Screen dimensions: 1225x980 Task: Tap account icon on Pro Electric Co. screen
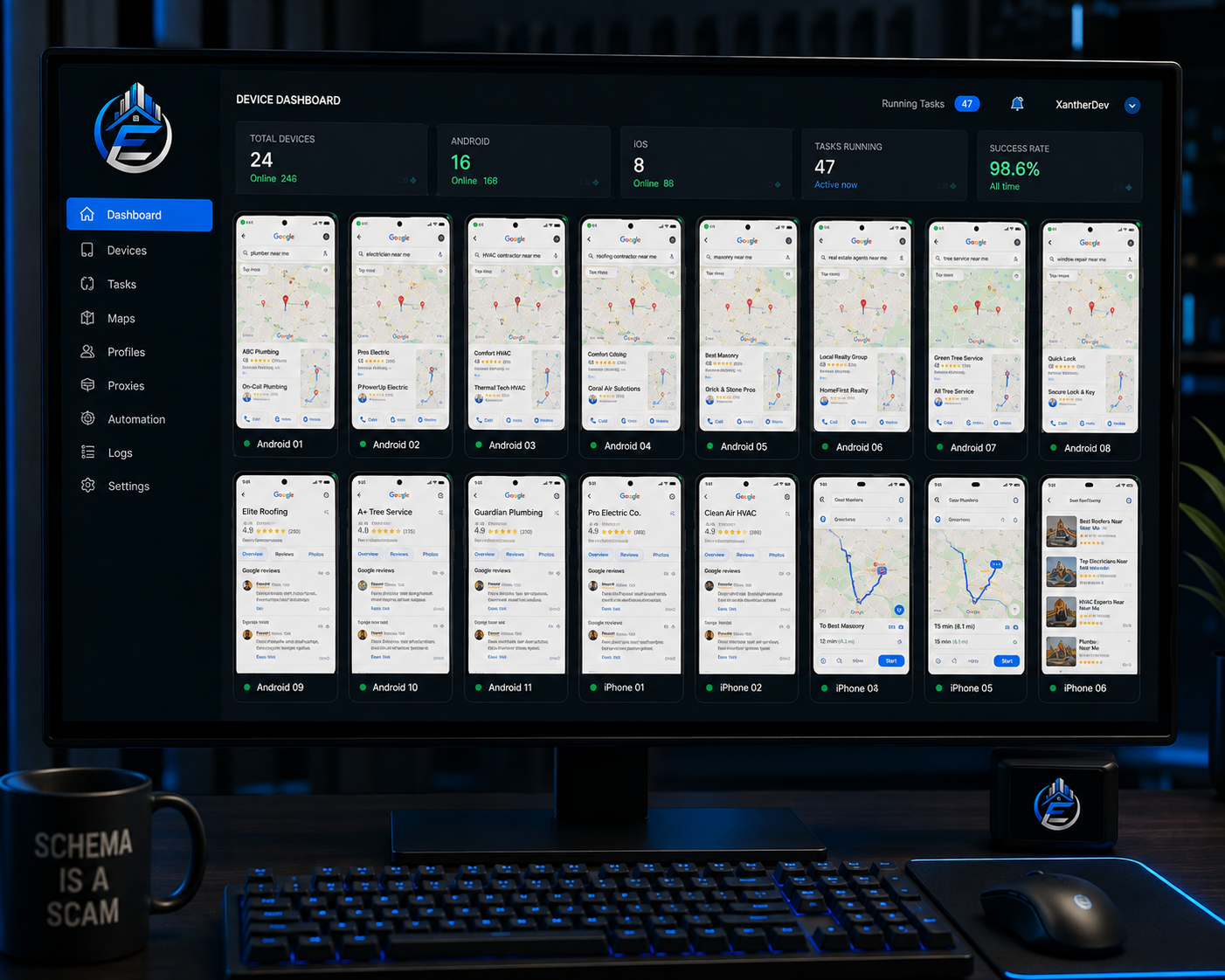pos(672,496)
